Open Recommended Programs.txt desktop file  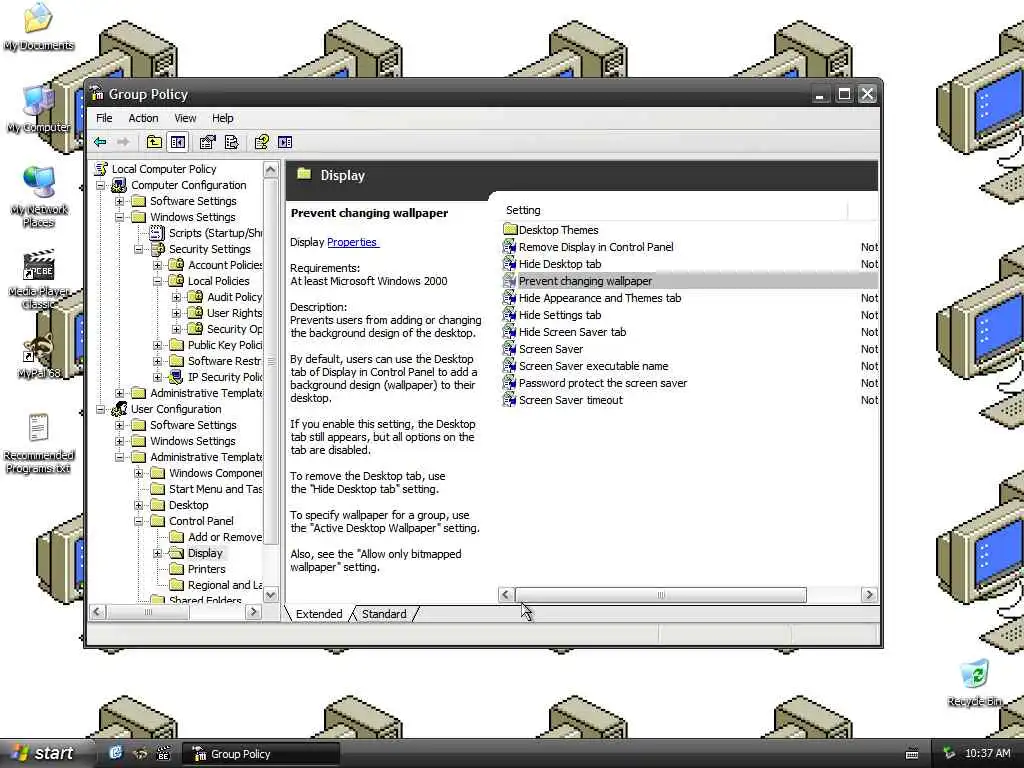(x=39, y=443)
